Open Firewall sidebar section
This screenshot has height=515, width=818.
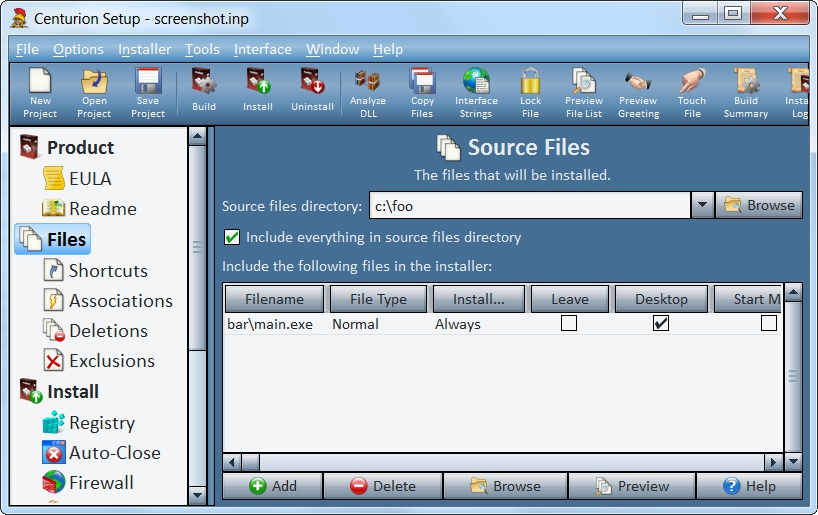tap(88, 482)
